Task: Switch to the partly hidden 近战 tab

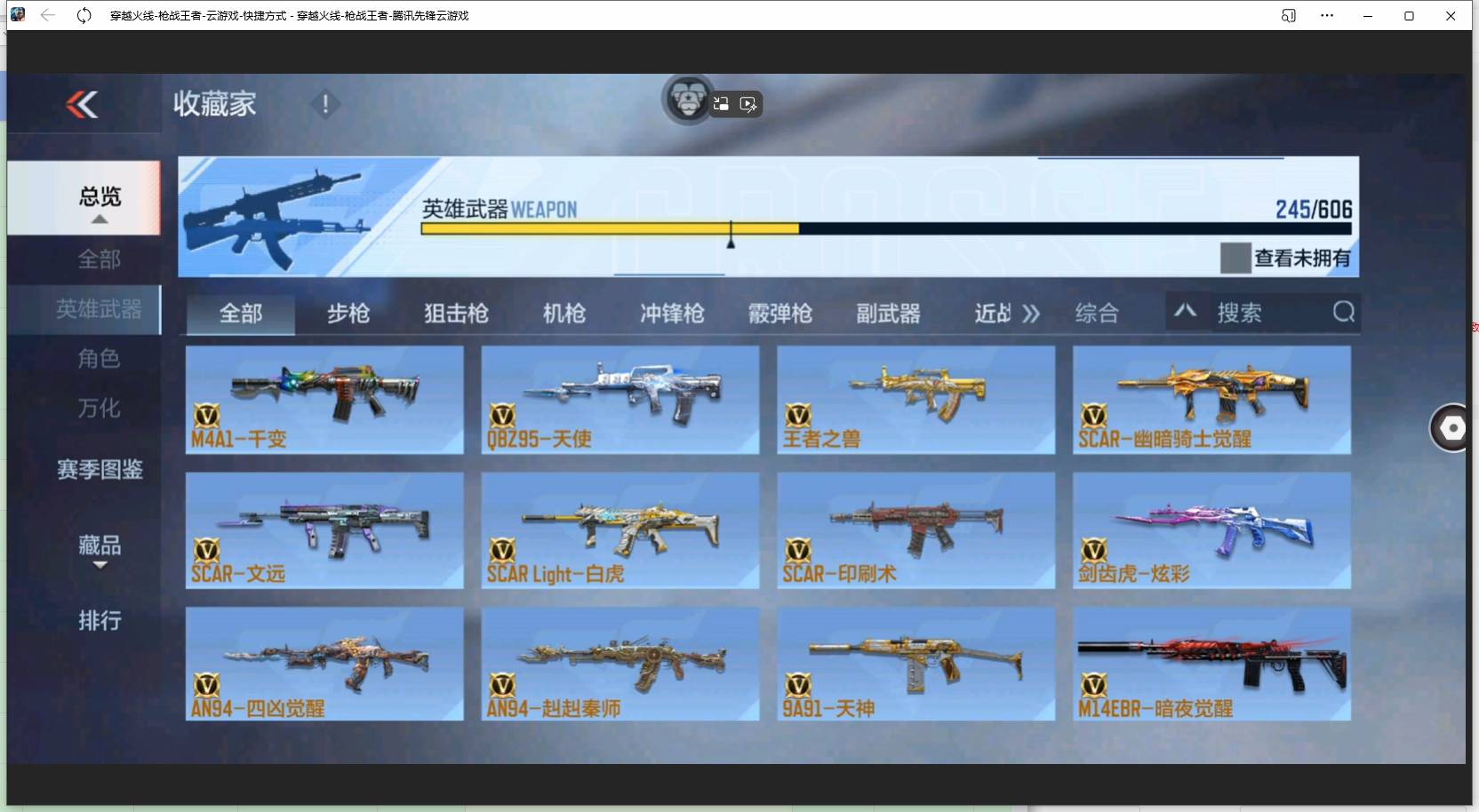Action: pyautogui.click(x=993, y=314)
